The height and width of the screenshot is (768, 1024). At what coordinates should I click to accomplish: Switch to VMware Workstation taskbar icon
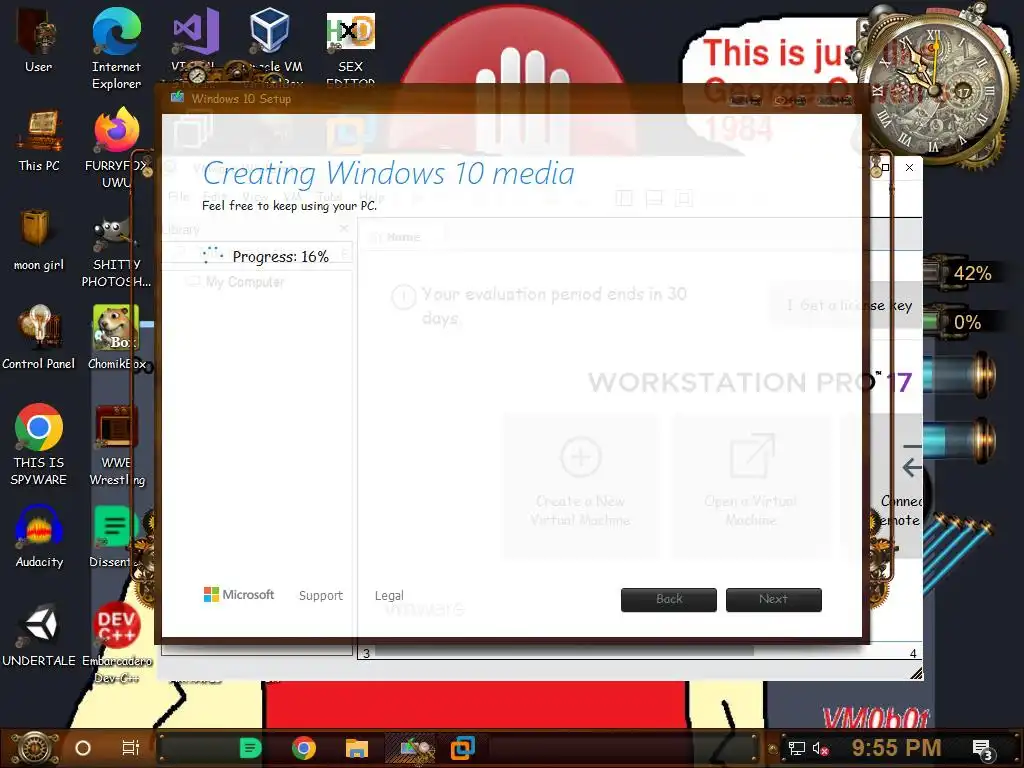tap(463, 748)
